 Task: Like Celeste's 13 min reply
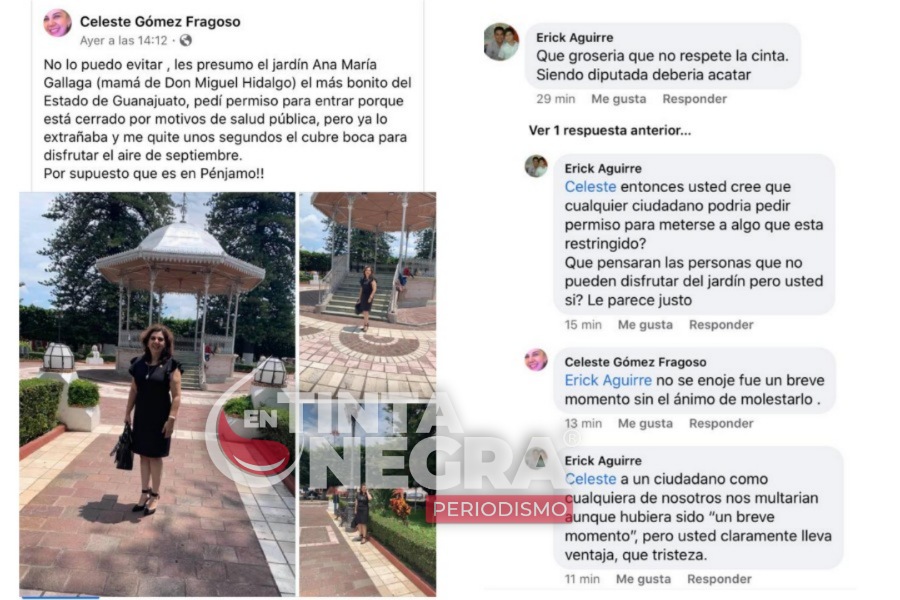tap(645, 423)
